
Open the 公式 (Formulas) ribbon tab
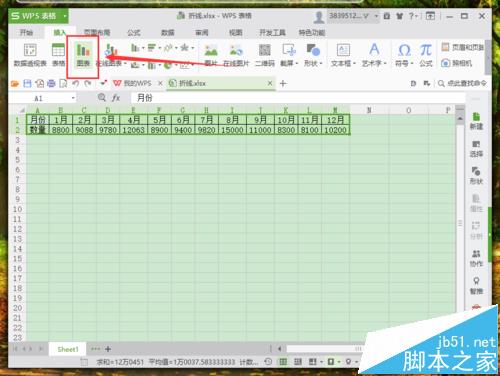(134, 33)
